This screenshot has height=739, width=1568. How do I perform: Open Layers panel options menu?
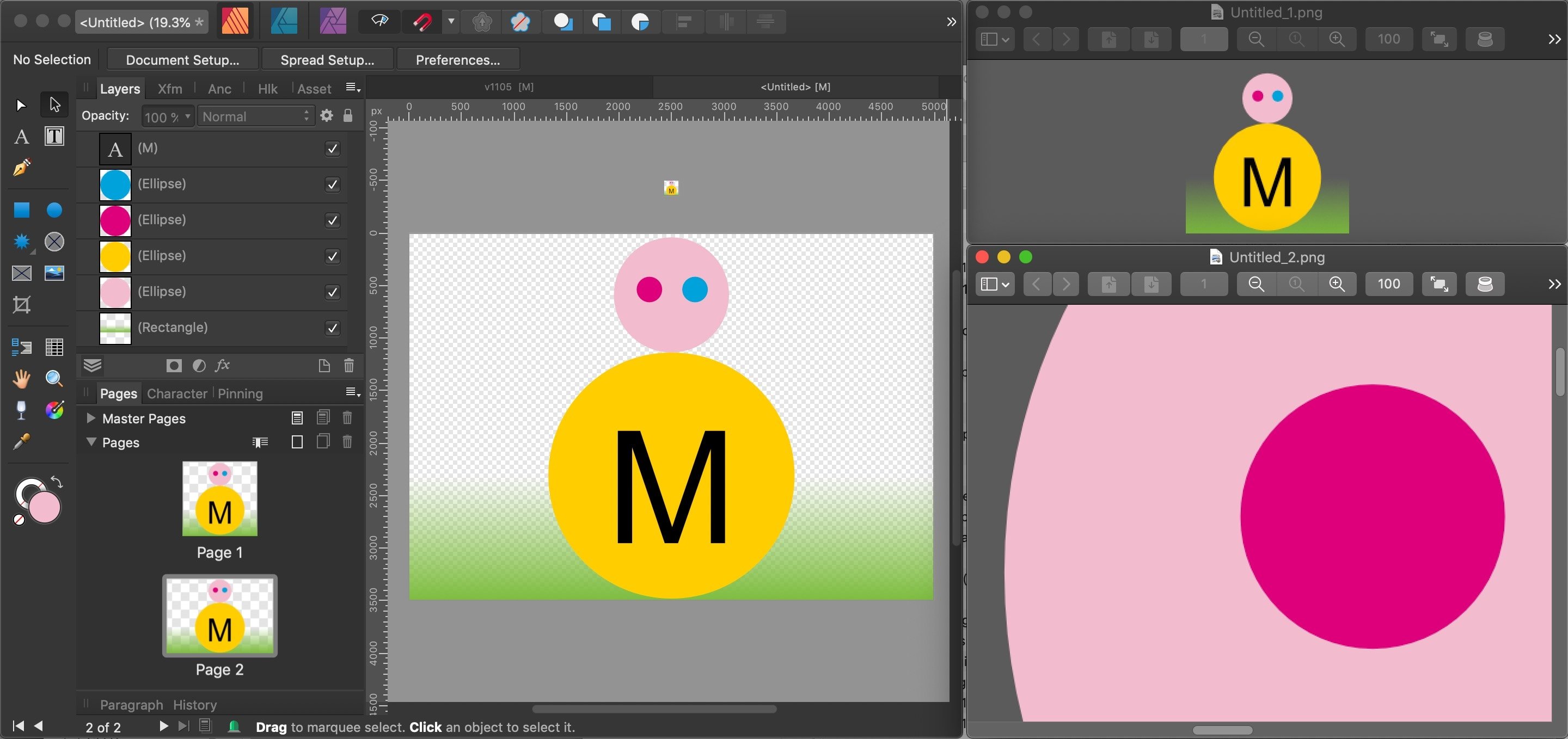pyautogui.click(x=353, y=88)
